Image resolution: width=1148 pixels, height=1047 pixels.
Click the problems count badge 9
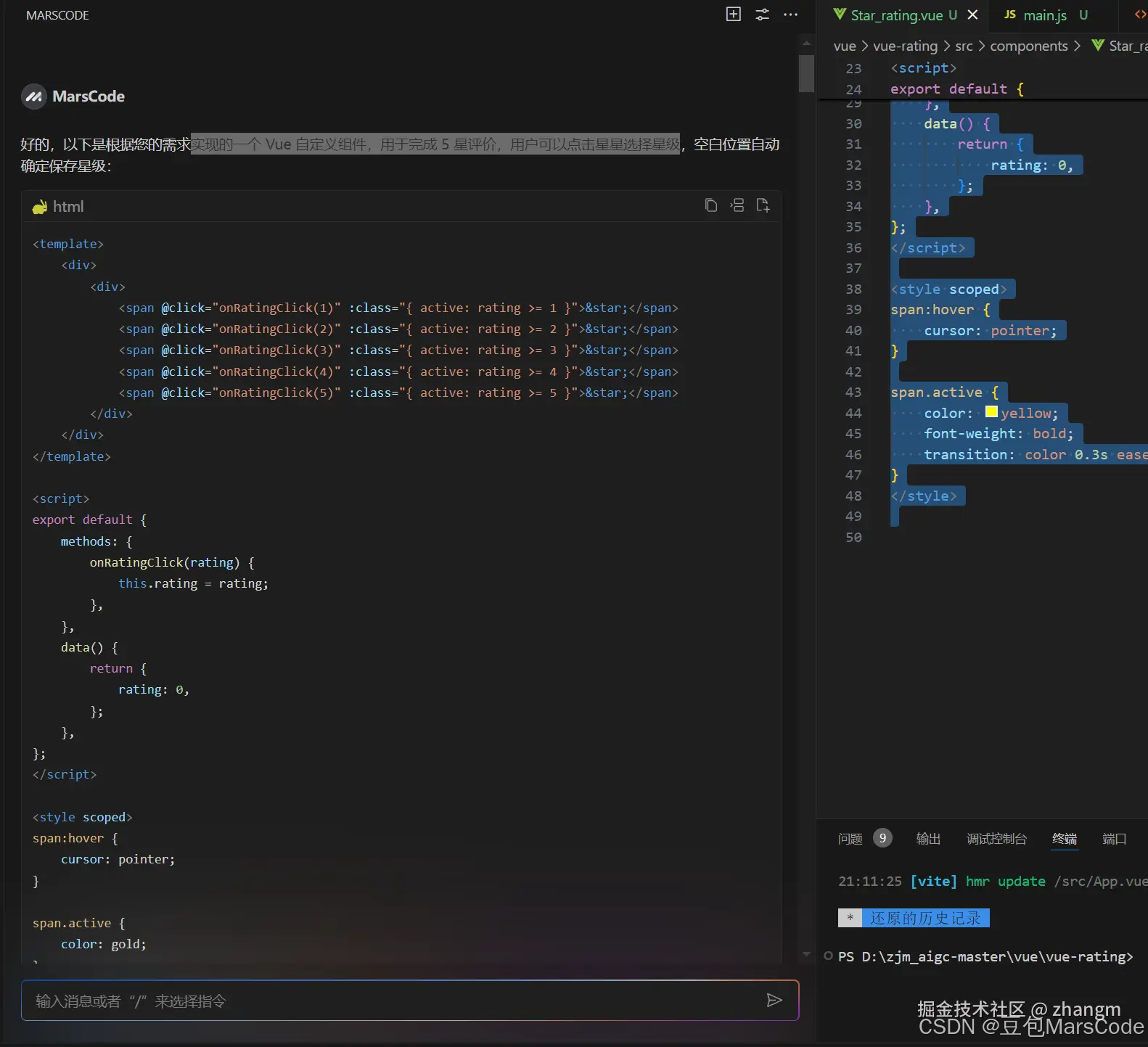coord(882,838)
